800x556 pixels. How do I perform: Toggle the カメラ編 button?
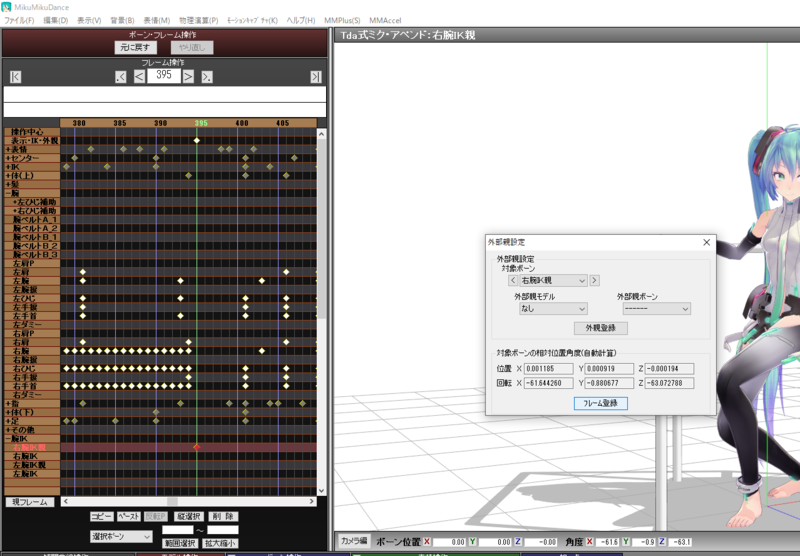354,541
